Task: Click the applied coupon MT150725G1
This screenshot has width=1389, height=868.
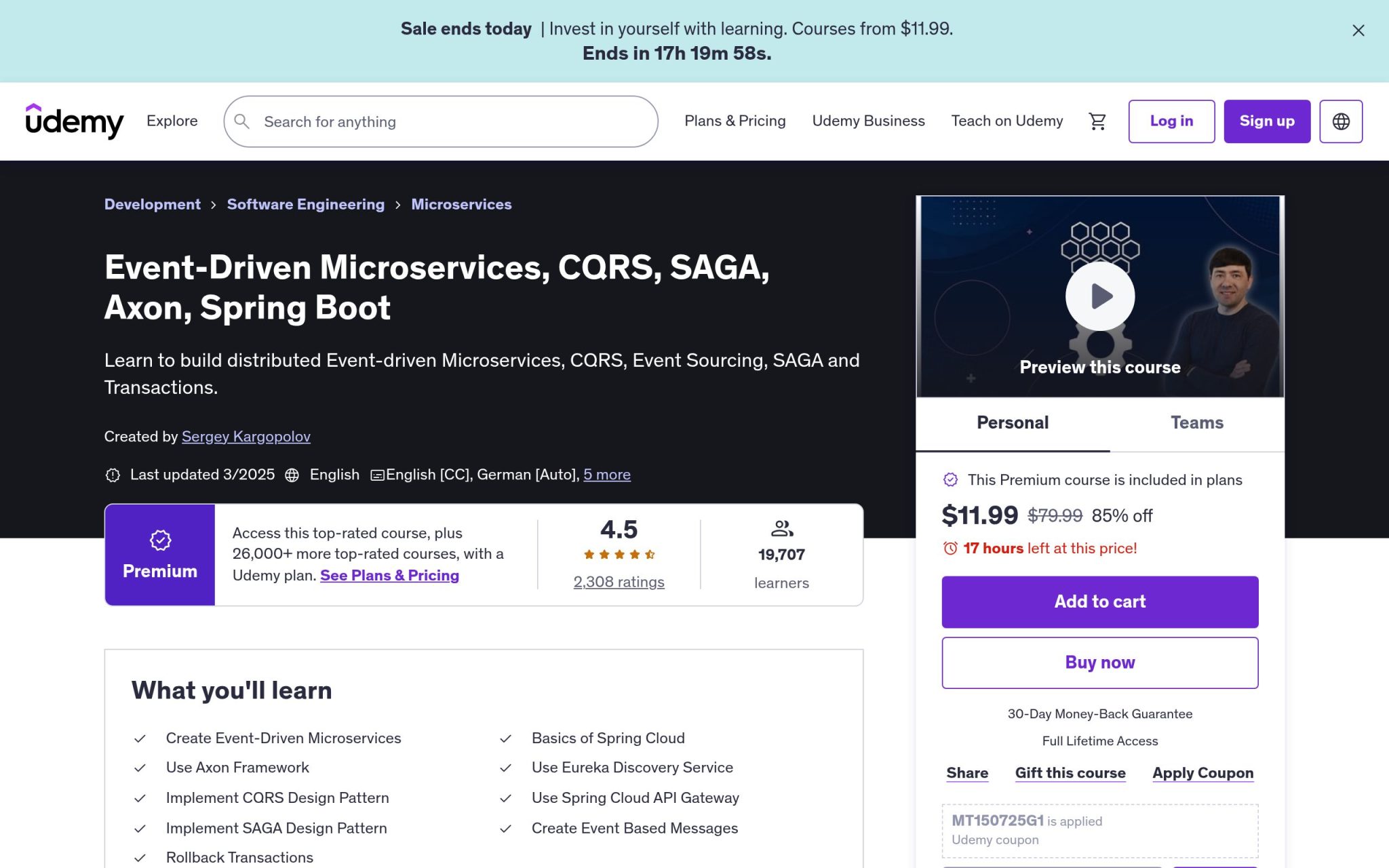Action: pos(997,821)
